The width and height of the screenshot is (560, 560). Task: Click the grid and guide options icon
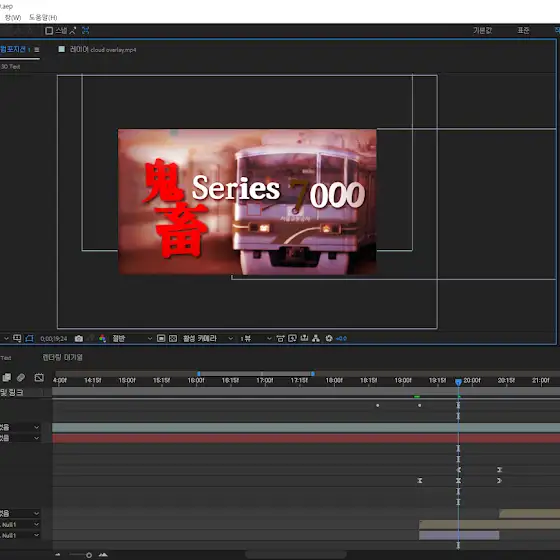click(x=17, y=338)
